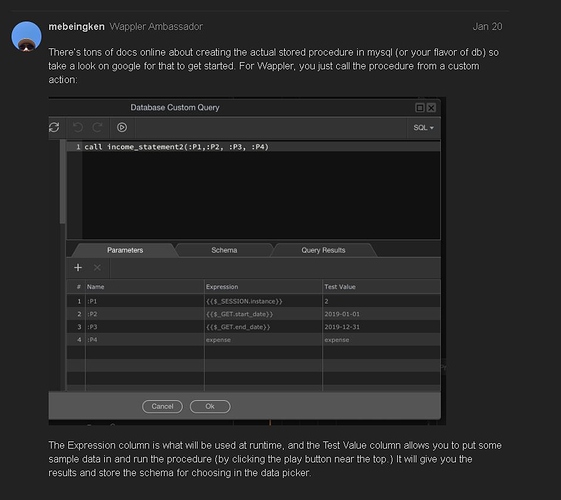Click the undo arrow icon
Viewport: 561px width, 500px height.
tap(78, 127)
